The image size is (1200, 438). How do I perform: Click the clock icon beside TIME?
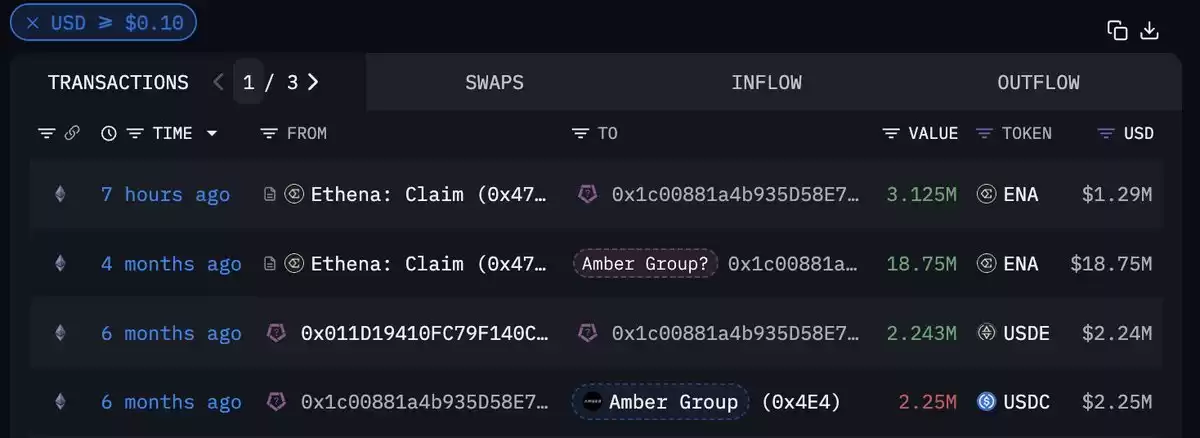tap(109, 133)
